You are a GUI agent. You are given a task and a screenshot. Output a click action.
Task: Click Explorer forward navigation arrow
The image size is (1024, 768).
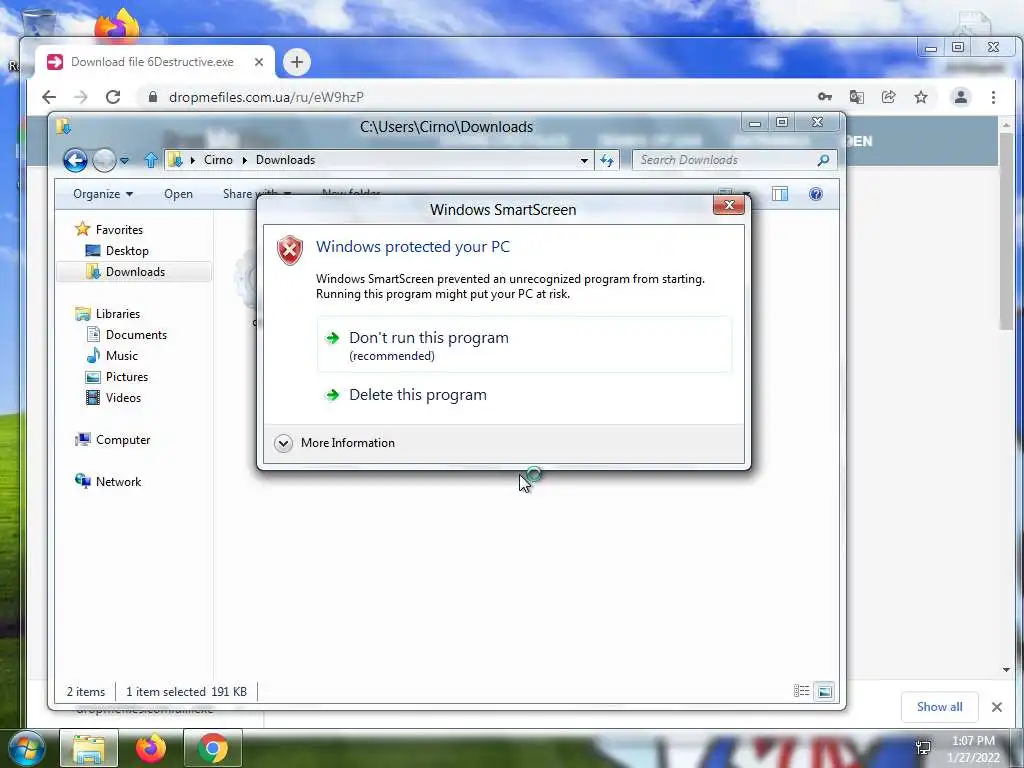pos(104,160)
